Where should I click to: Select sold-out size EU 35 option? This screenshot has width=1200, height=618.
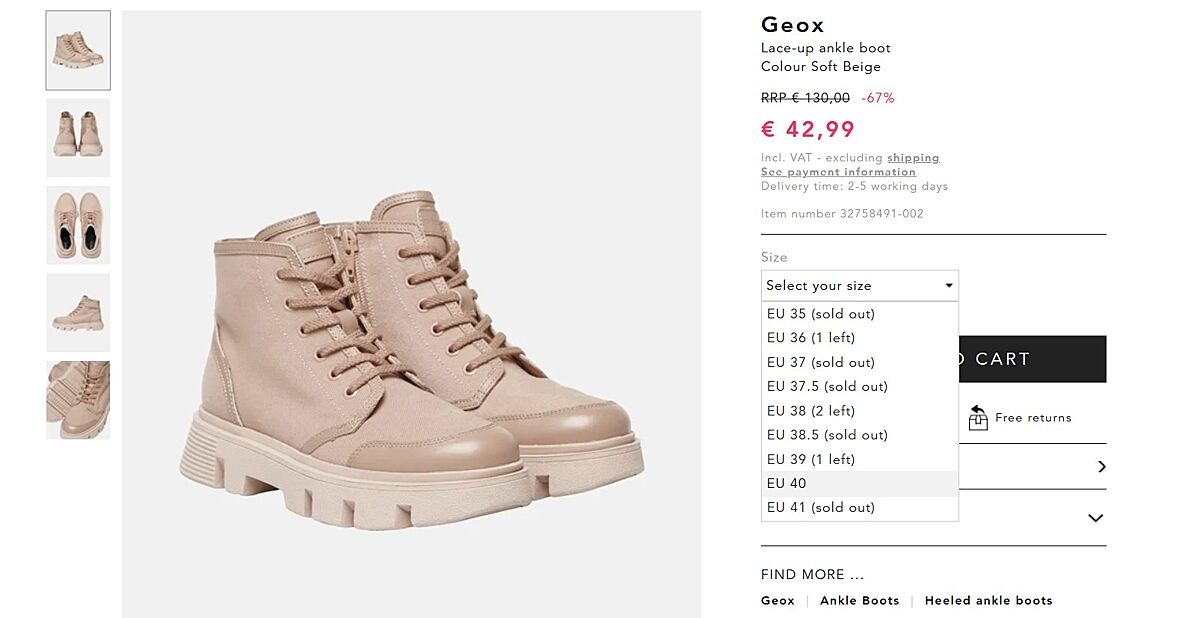[820, 314]
